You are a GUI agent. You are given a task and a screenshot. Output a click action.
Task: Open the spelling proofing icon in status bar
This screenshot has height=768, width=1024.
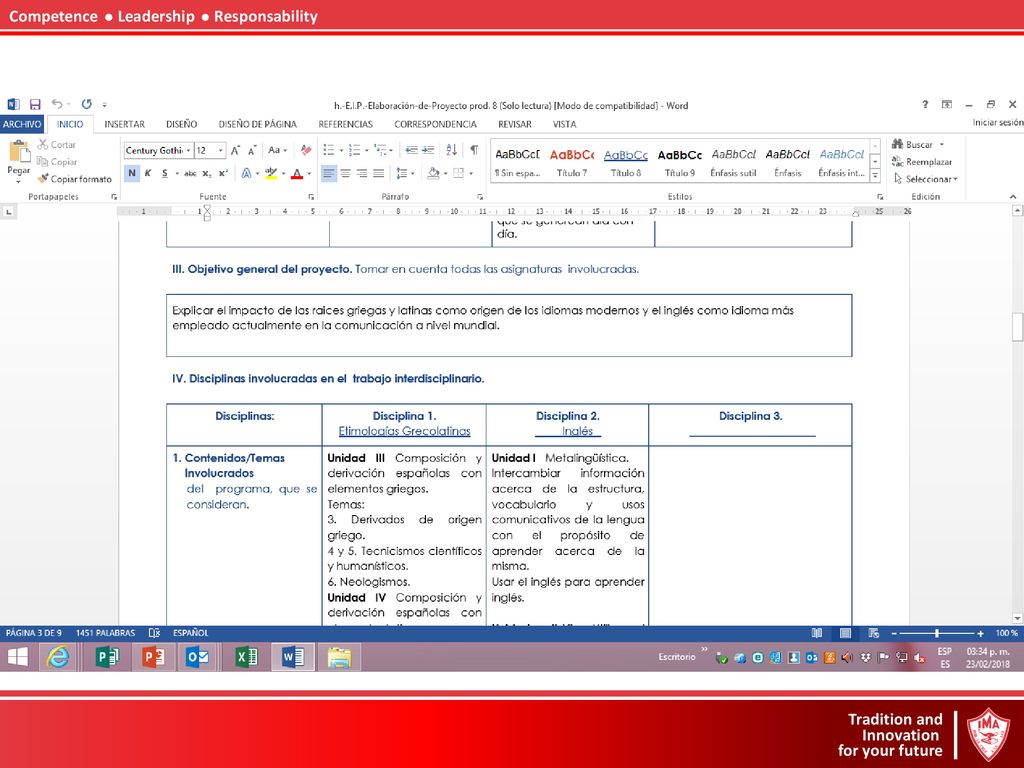point(154,633)
